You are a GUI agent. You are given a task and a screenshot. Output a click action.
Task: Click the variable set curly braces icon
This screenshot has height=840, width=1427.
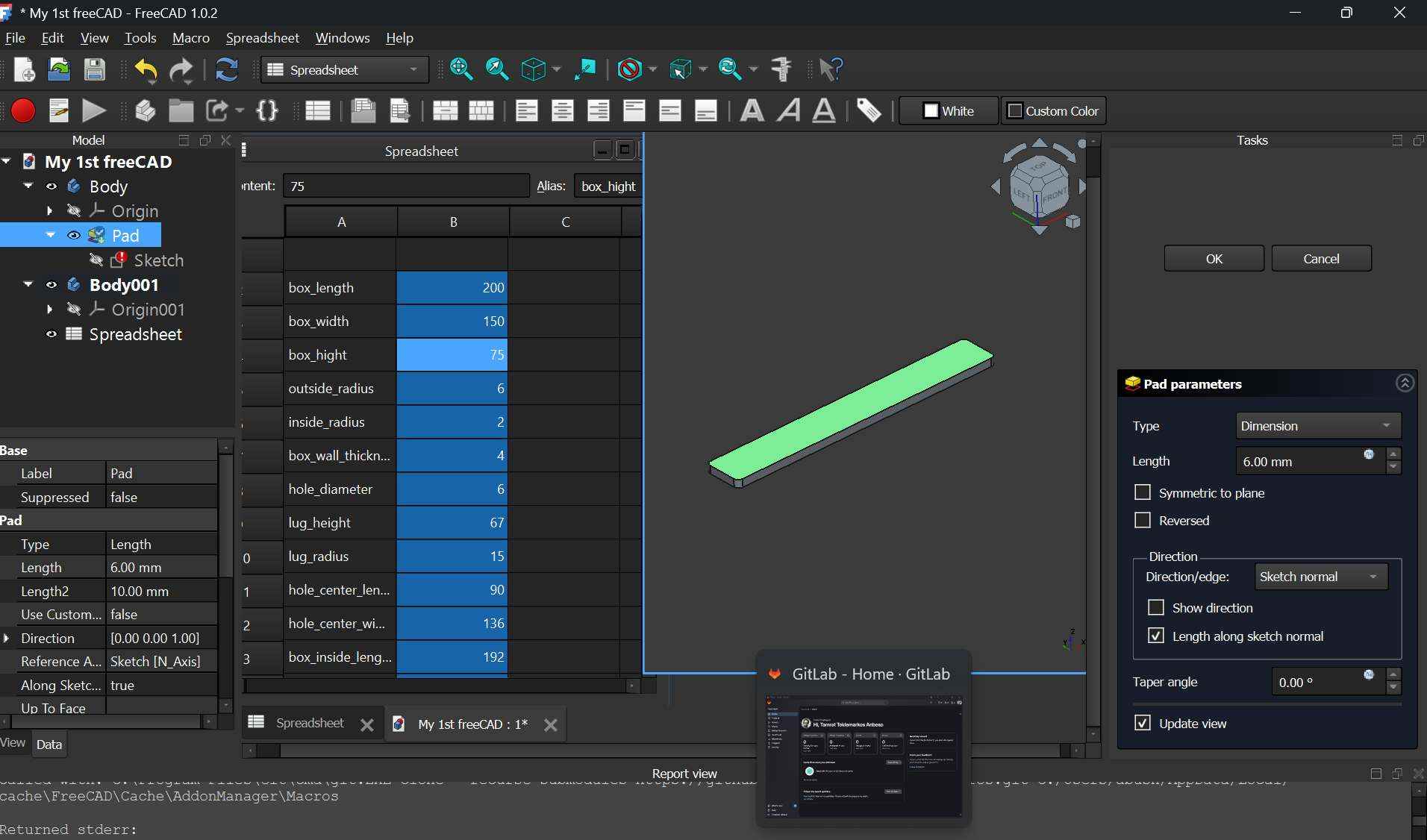pyautogui.click(x=266, y=111)
